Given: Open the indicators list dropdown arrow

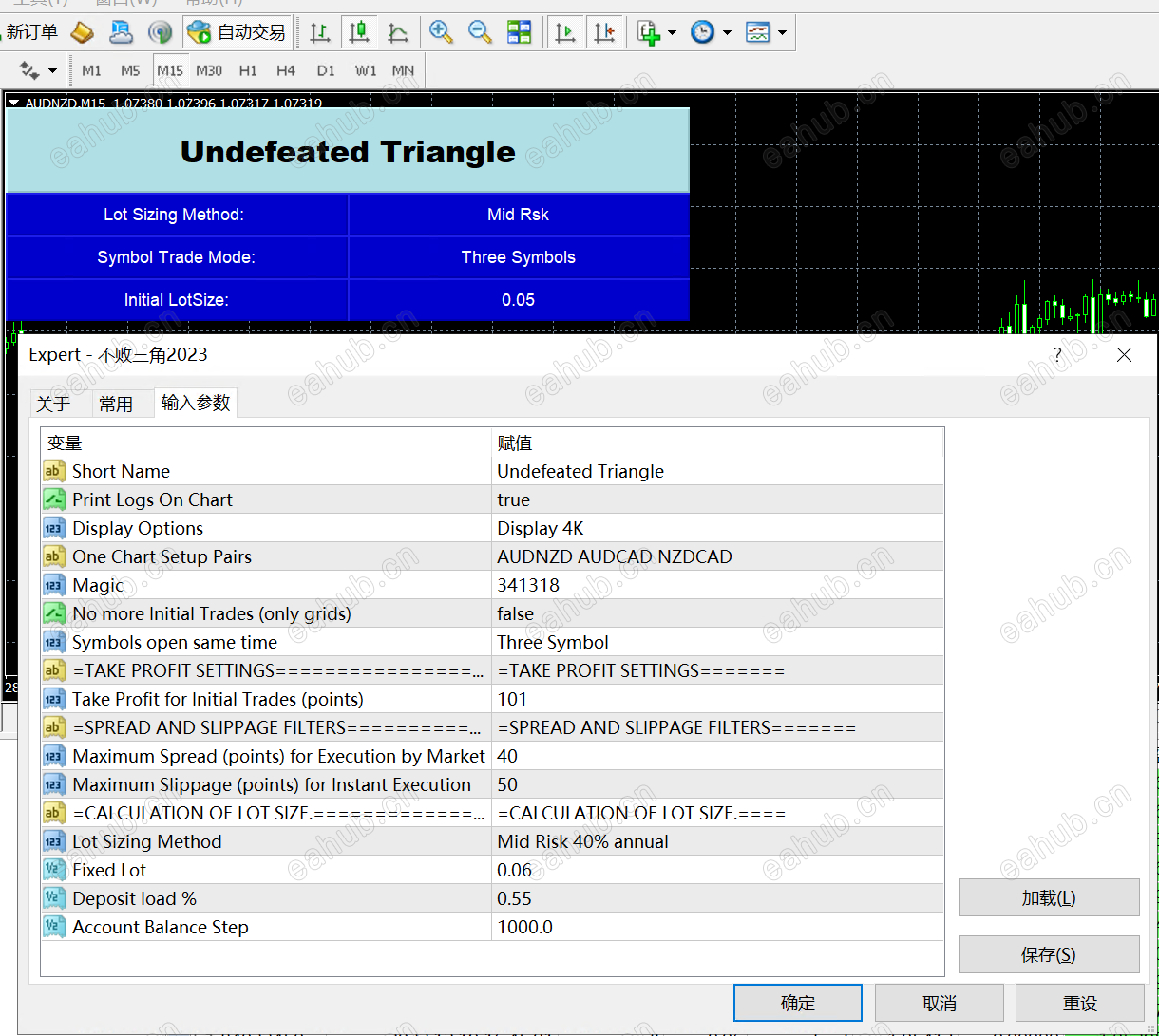Looking at the screenshot, I should (673, 32).
